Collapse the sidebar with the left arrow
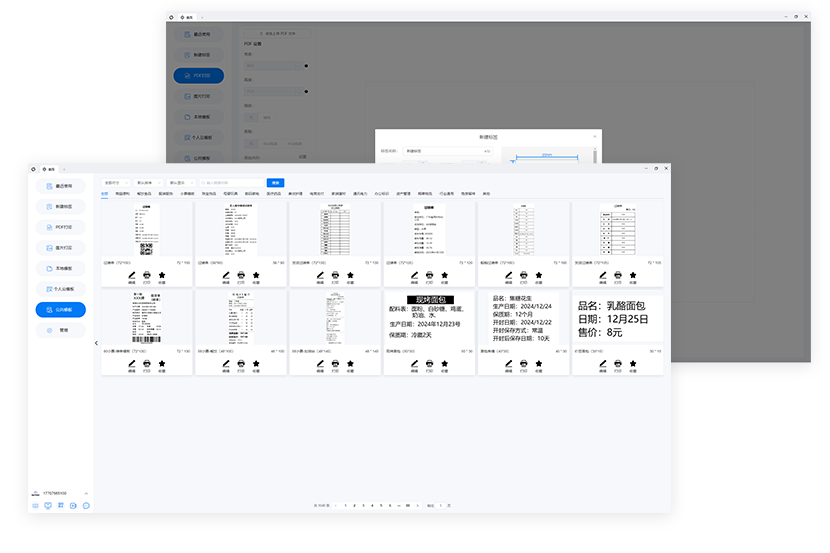The height and width of the screenshot is (553, 830). [x=96, y=343]
